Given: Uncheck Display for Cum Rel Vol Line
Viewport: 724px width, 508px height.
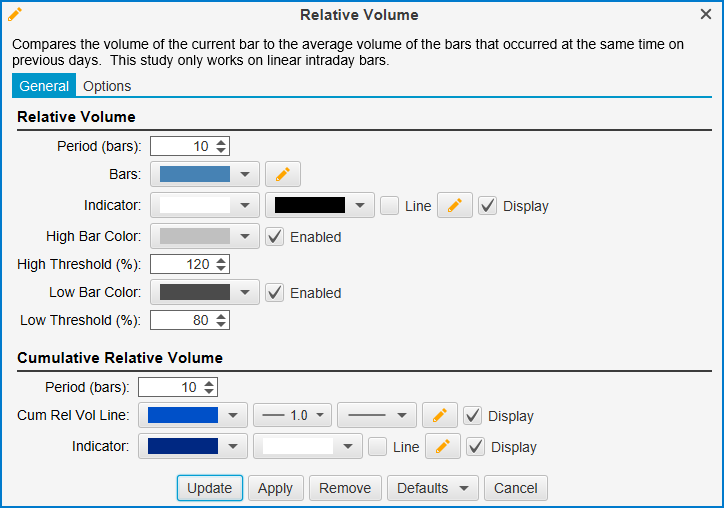Looking at the screenshot, I should tap(474, 416).
